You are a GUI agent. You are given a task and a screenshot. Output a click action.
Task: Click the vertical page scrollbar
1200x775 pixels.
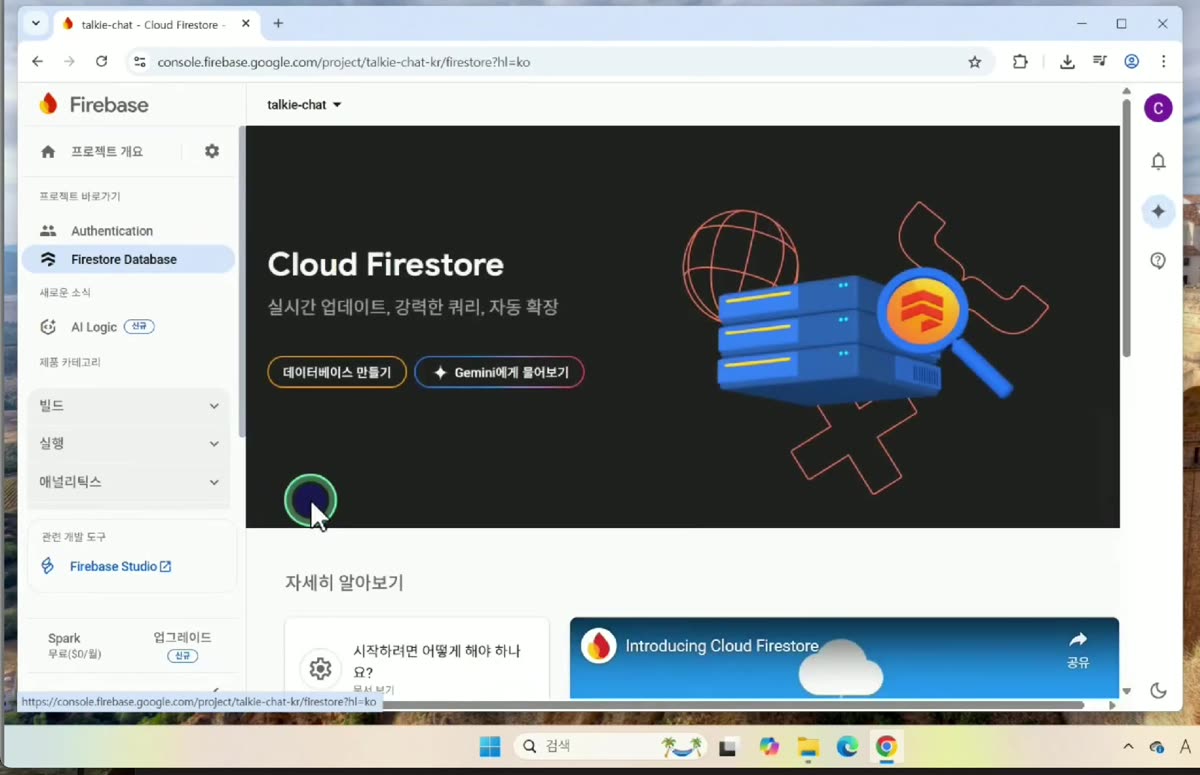(x=1127, y=228)
